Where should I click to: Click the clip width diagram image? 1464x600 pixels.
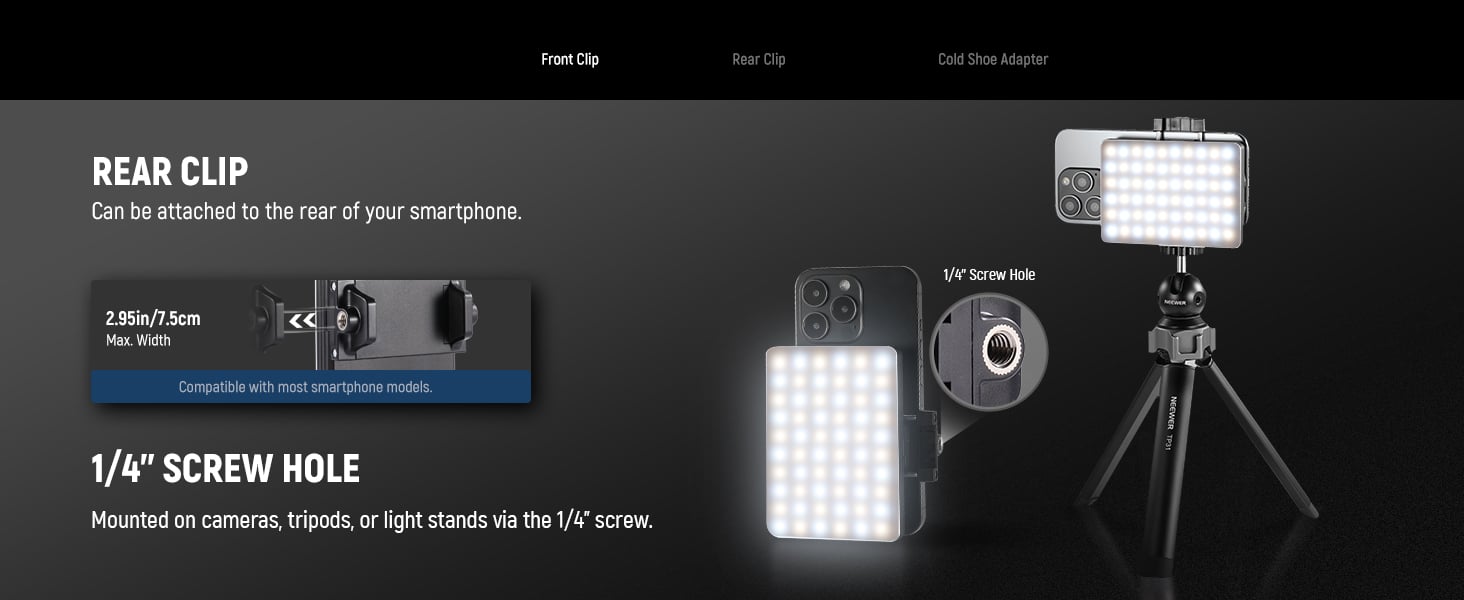363,325
